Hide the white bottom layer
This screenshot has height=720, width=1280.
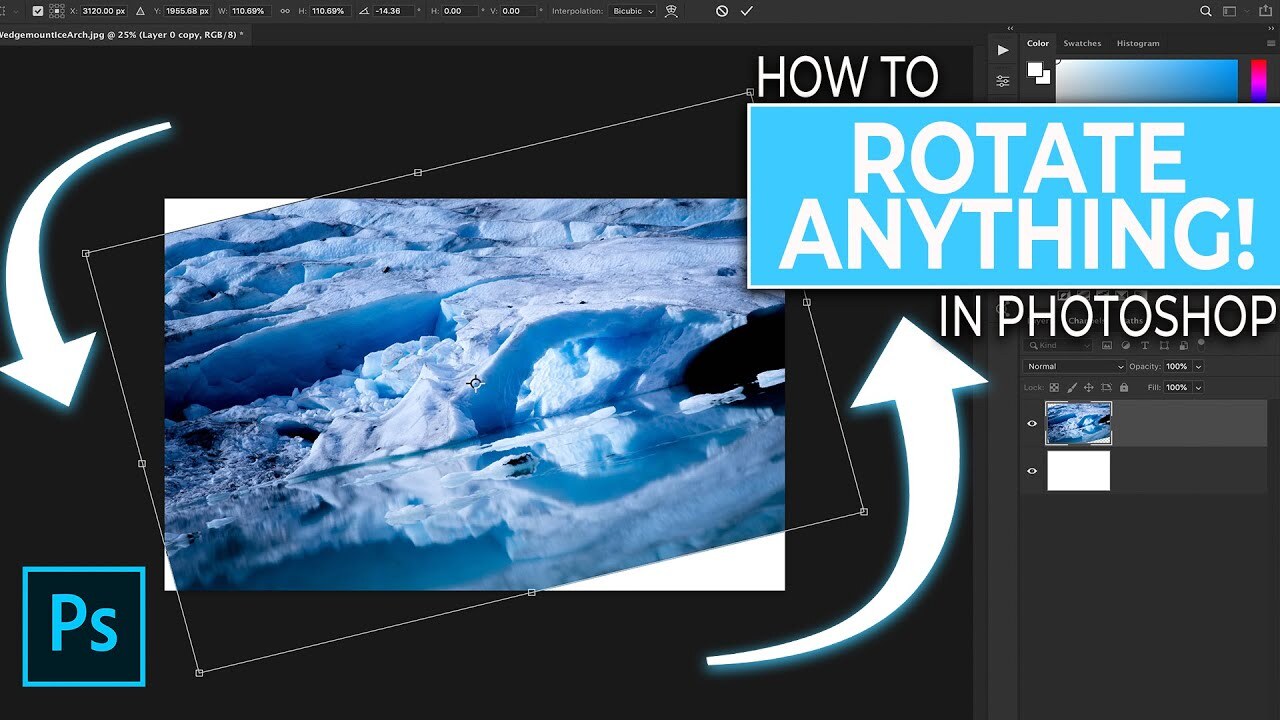click(x=1032, y=471)
